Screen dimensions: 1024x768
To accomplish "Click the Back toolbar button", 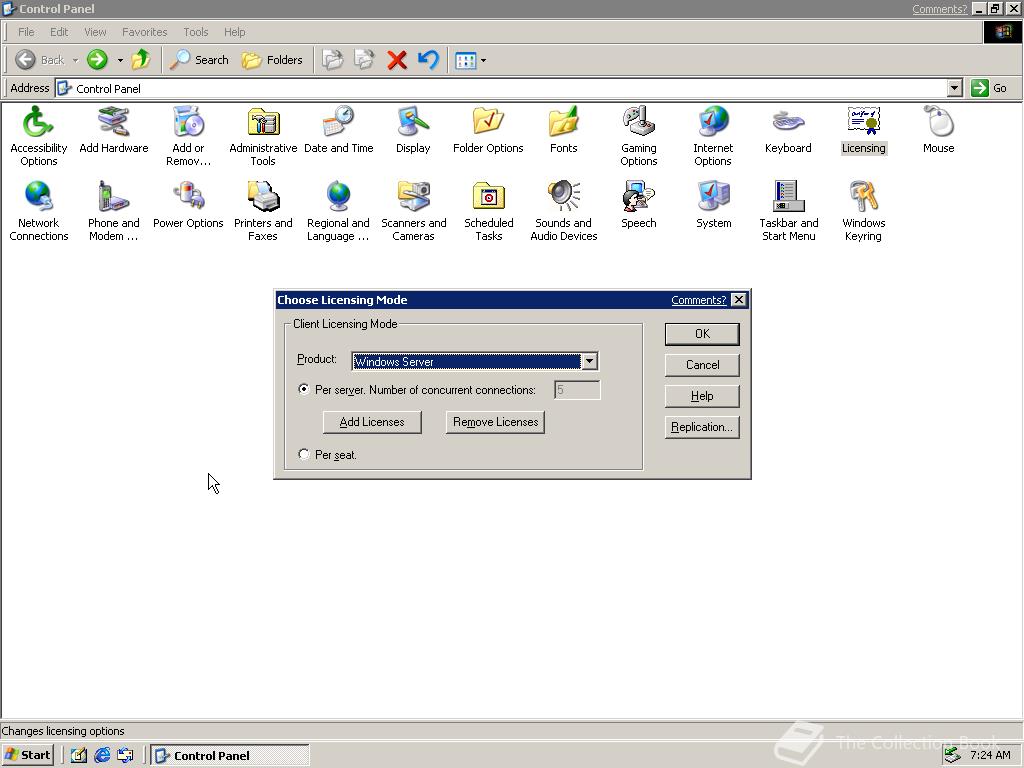I will [x=40, y=60].
